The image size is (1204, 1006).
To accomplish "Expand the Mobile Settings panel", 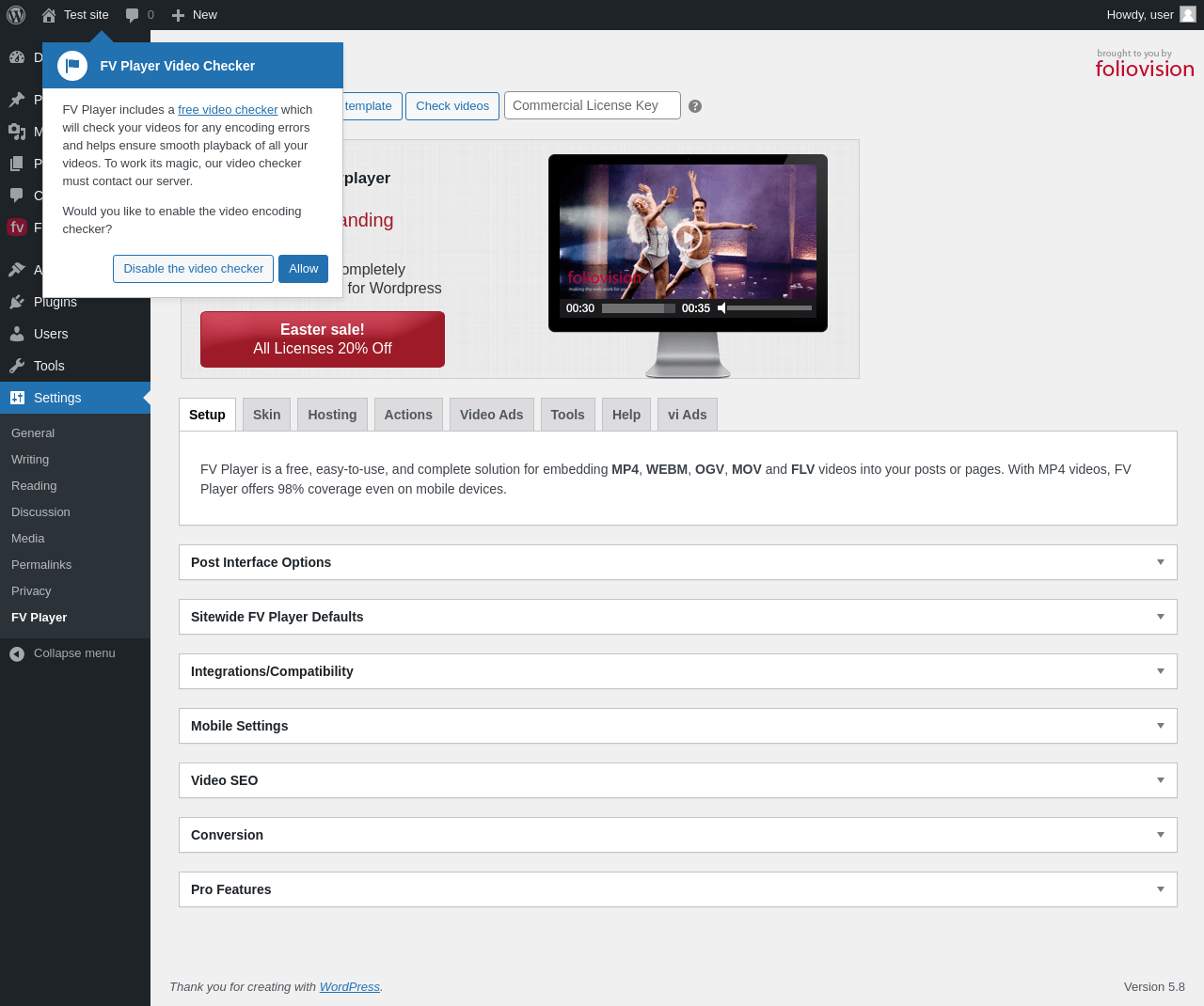I will point(678,726).
